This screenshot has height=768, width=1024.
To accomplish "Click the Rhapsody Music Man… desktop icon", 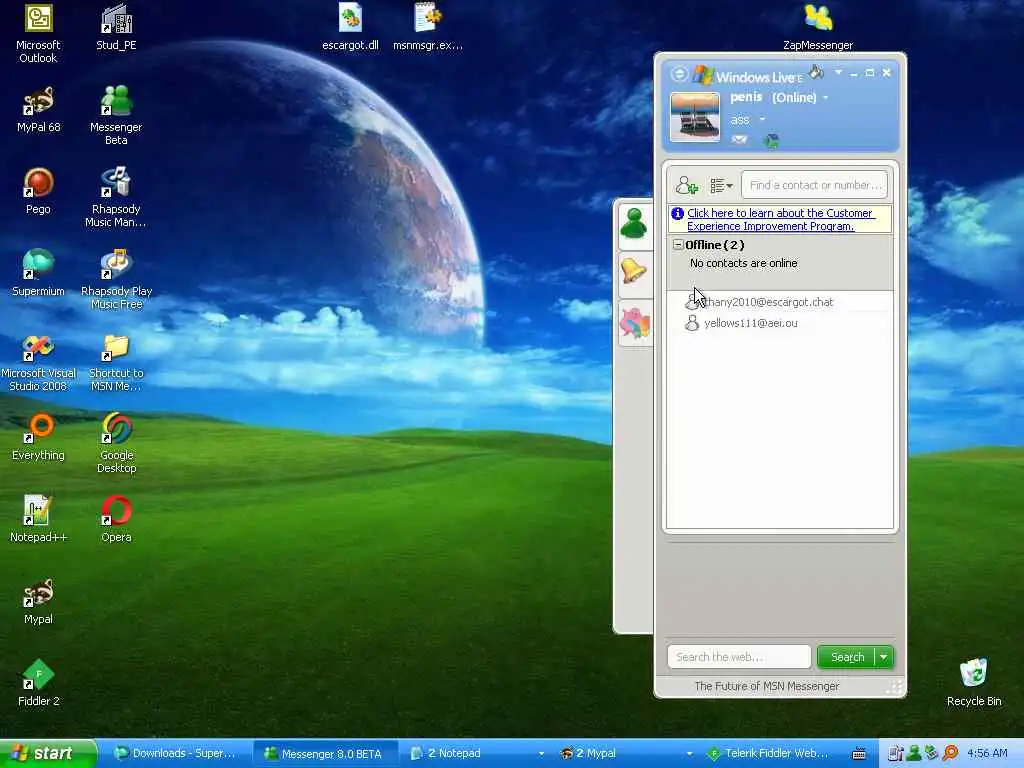I will (116, 198).
